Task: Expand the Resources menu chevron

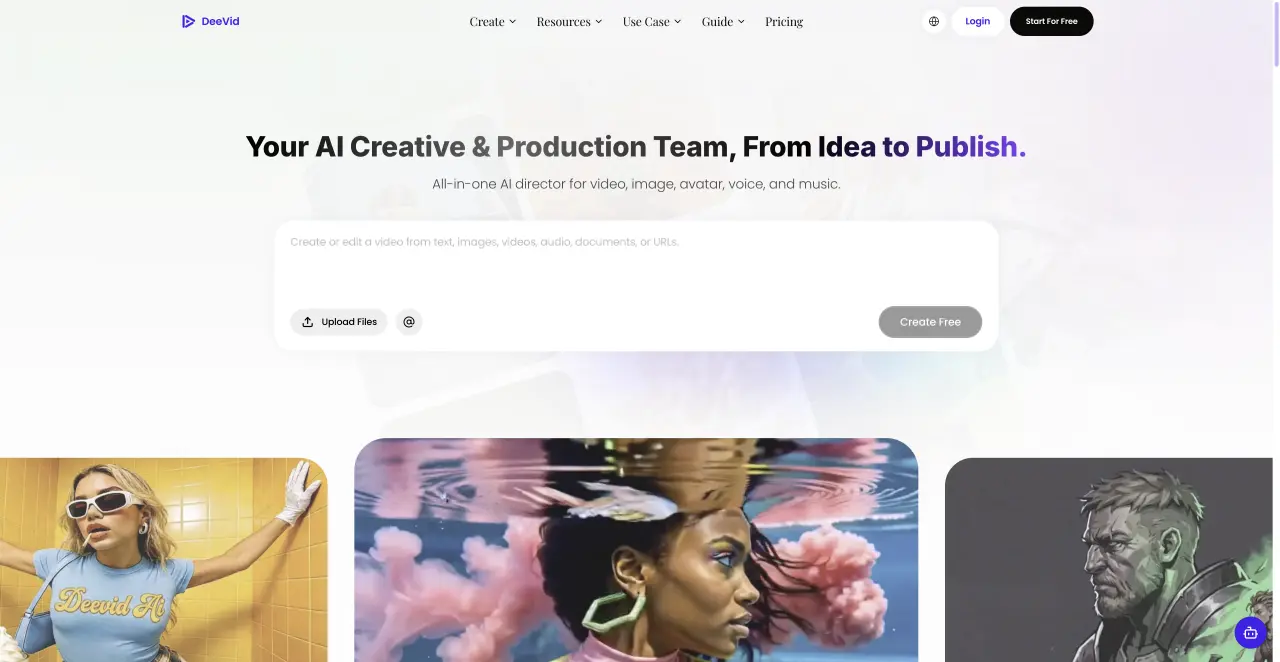Action: point(598,21)
